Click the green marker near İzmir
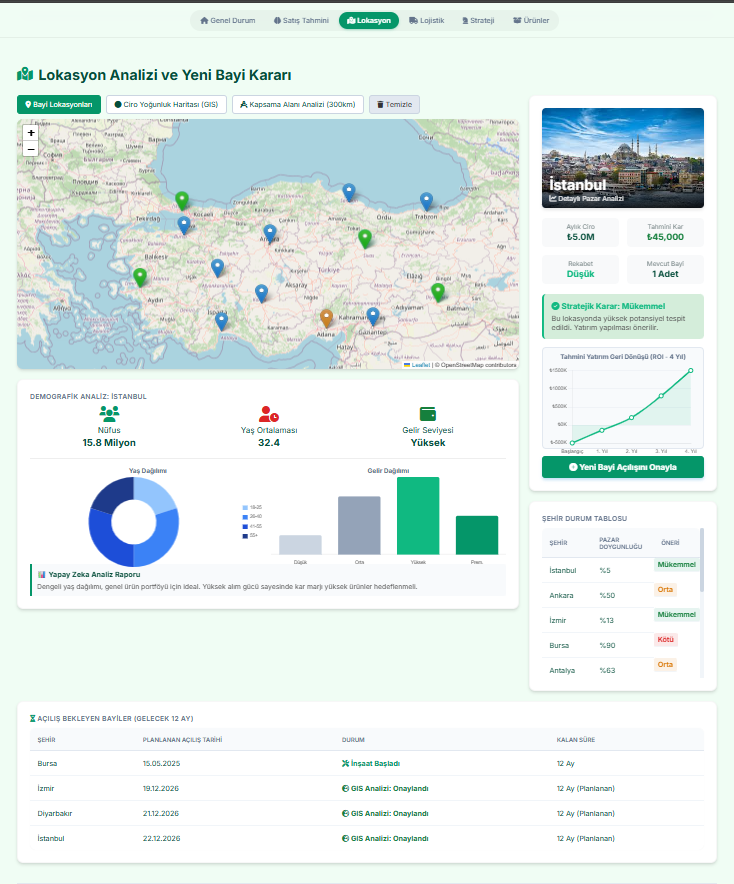The height and width of the screenshot is (884, 734). click(x=140, y=277)
